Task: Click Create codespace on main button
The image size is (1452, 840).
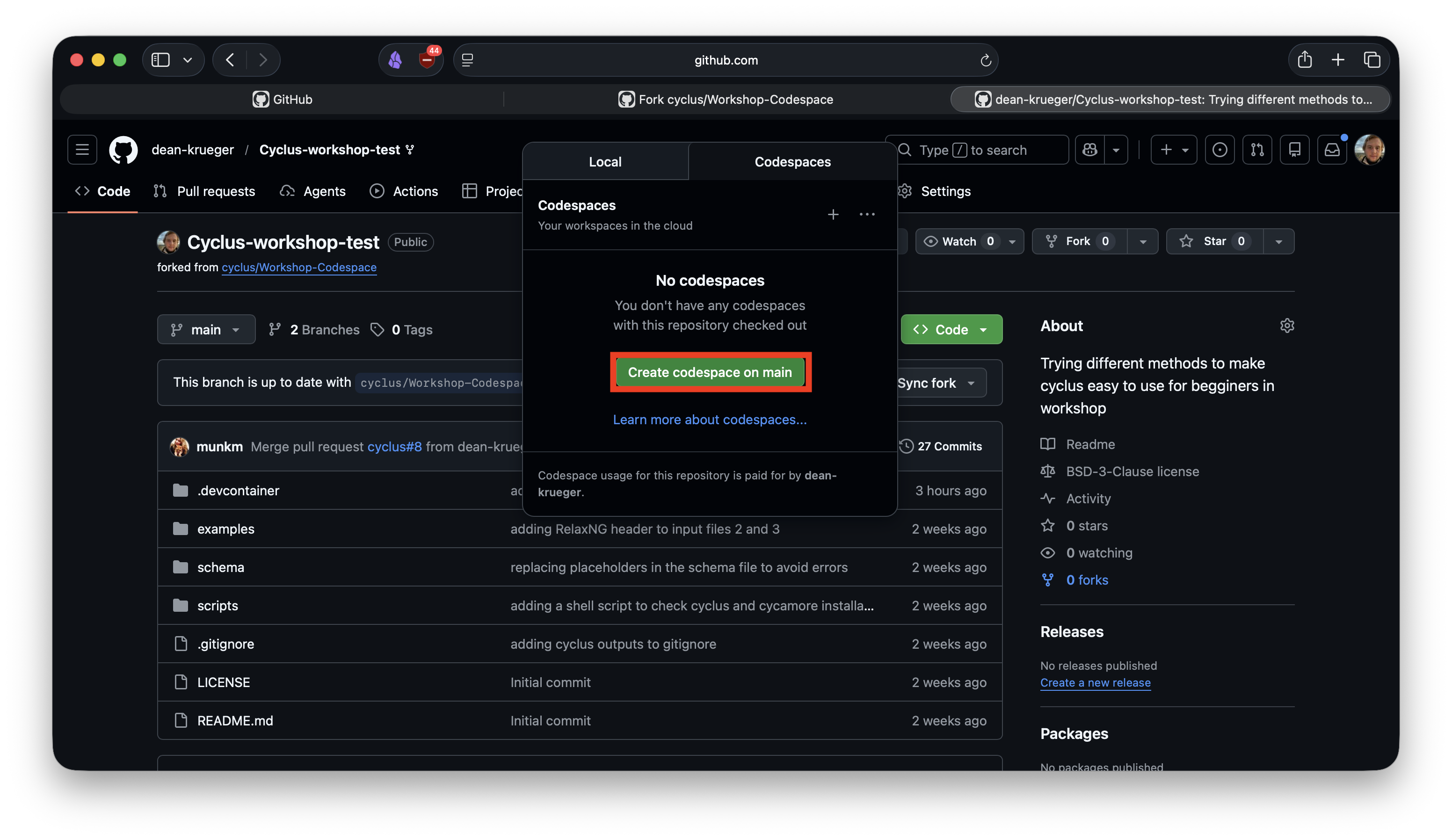Action: click(x=710, y=372)
